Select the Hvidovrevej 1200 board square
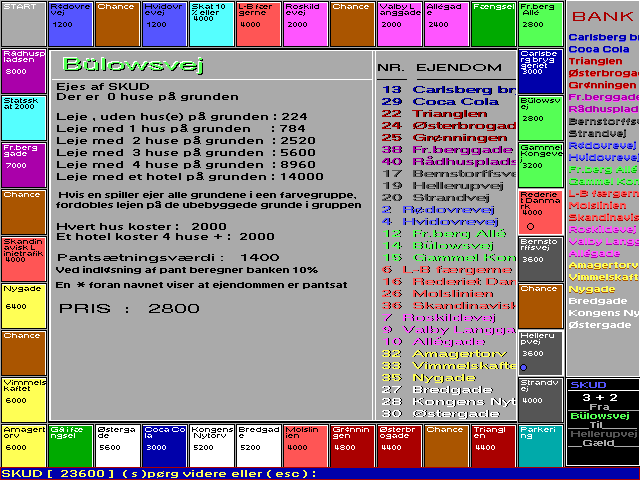The image size is (640, 480). pyautogui.click(x=164, y=24)
